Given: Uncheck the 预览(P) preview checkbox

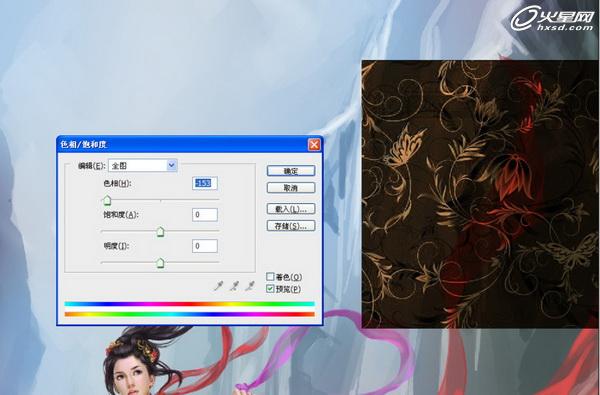Looking at the screenshot, I should (x=270, y=289).
